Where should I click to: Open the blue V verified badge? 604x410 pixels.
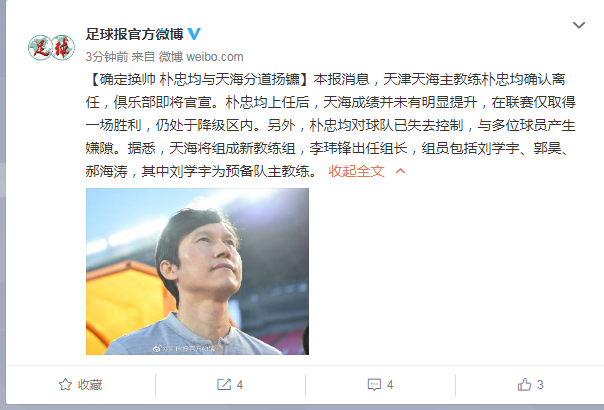tap(194, 34)
